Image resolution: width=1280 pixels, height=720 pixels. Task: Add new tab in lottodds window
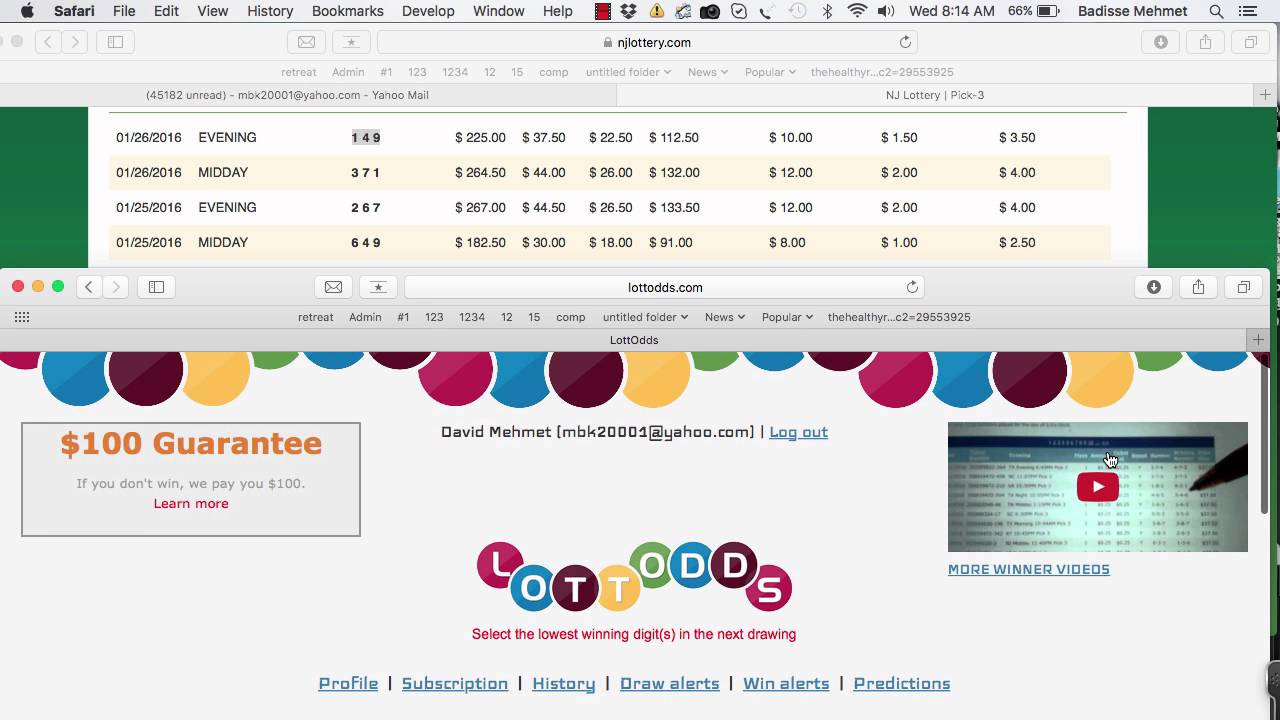click(1258, 340)
